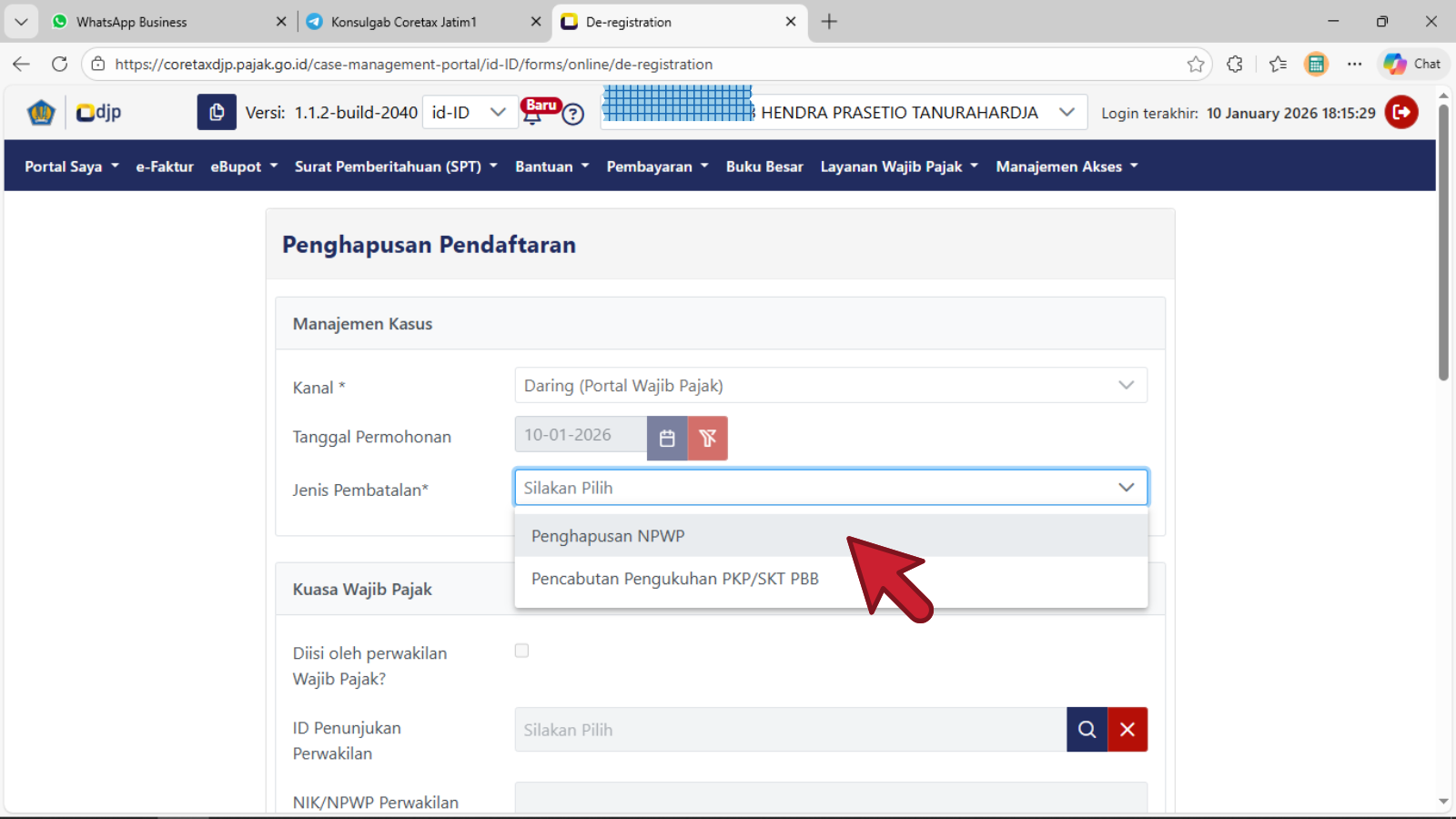Click the copy version icon
The image size is (1456, 819).
point(217,112)
